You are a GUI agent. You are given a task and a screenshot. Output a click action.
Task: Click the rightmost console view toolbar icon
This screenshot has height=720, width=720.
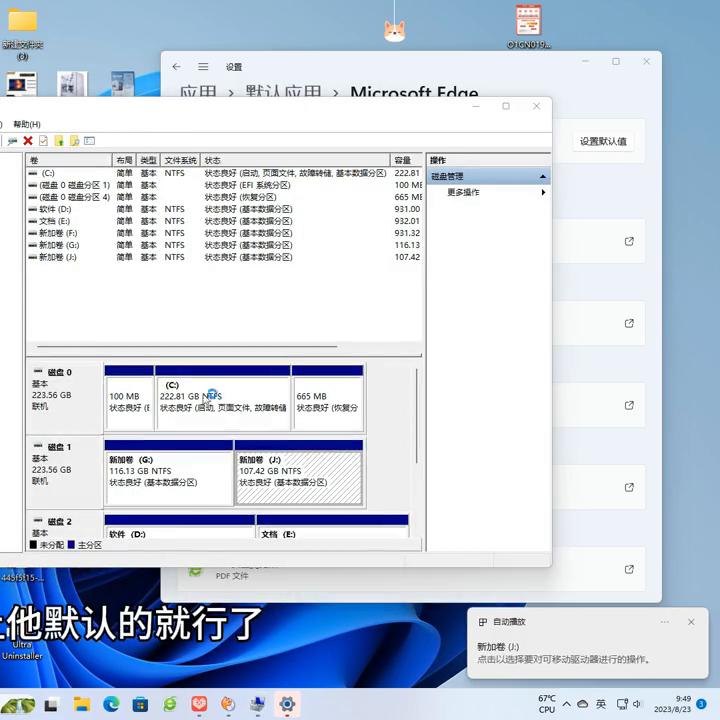point(89,141)
